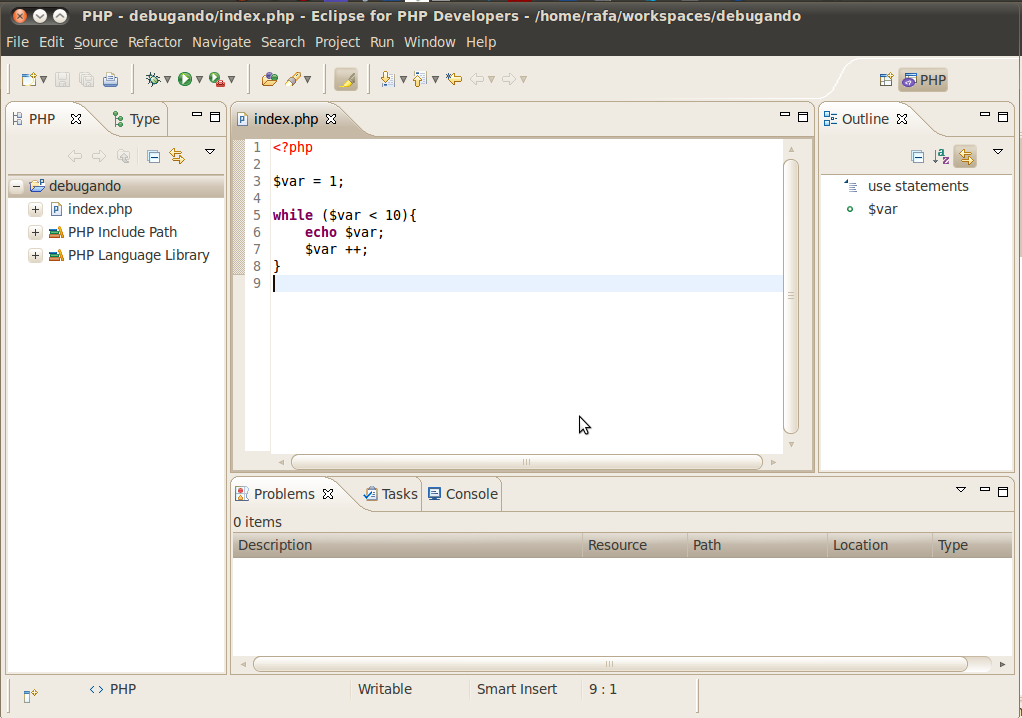This screenshot has width=1022, height=718.
Task: Click the fast view icon in status bar
Action: [x=30, y=696]
